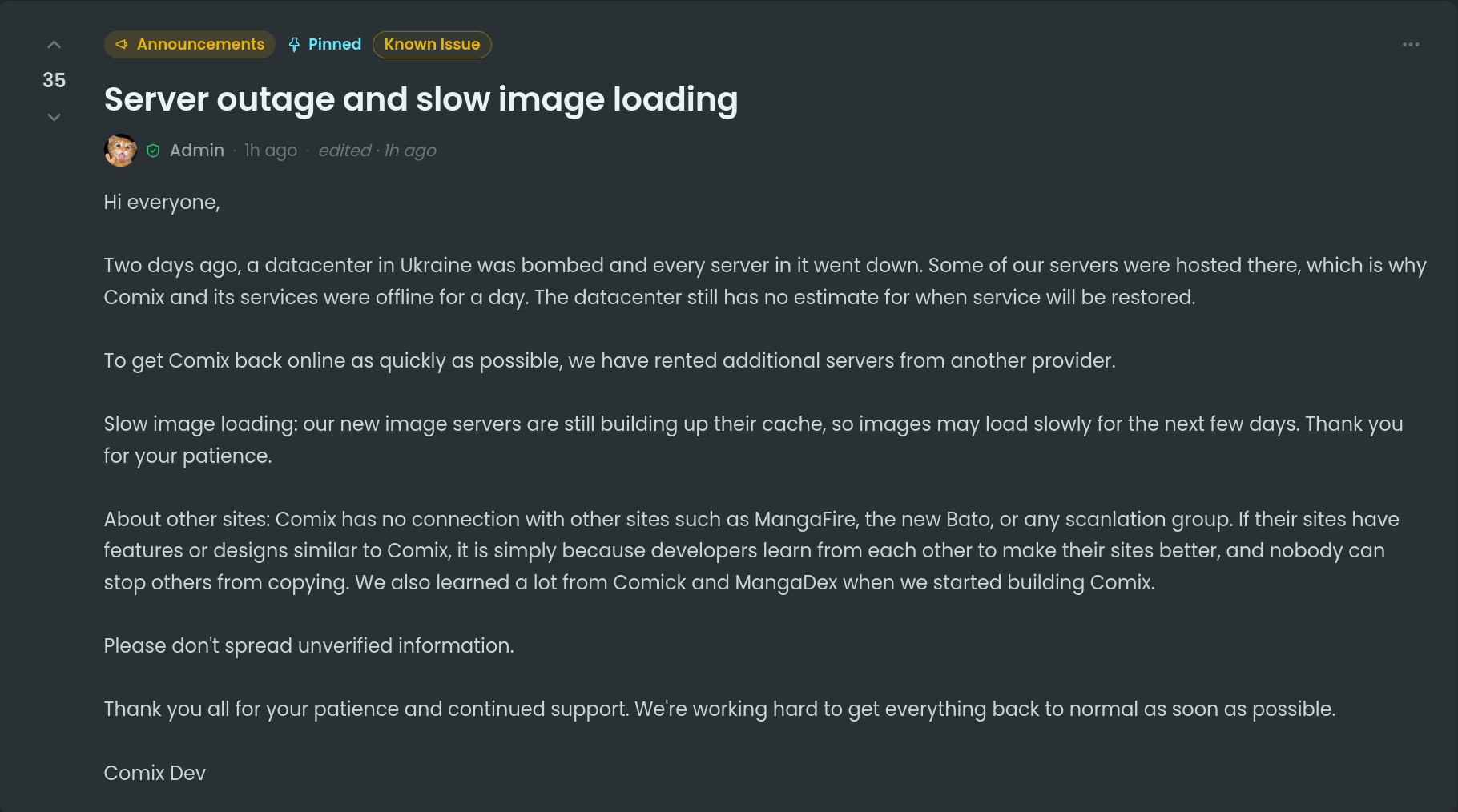Open the three-dot more options menu
Image resolution: width=1458 pixels, height=812 pixels.
[1411, 45]
